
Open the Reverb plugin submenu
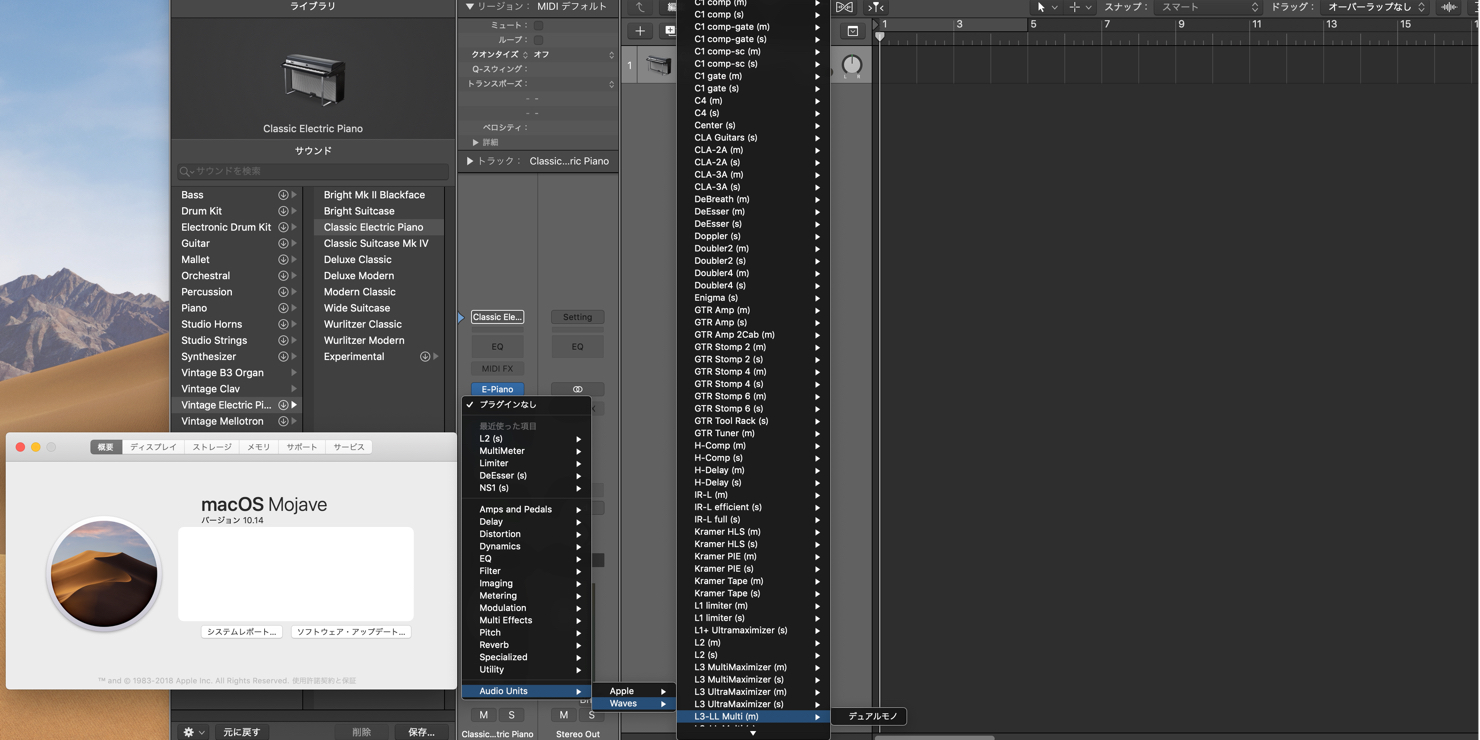pyautogui.click(x=527, y=645)
